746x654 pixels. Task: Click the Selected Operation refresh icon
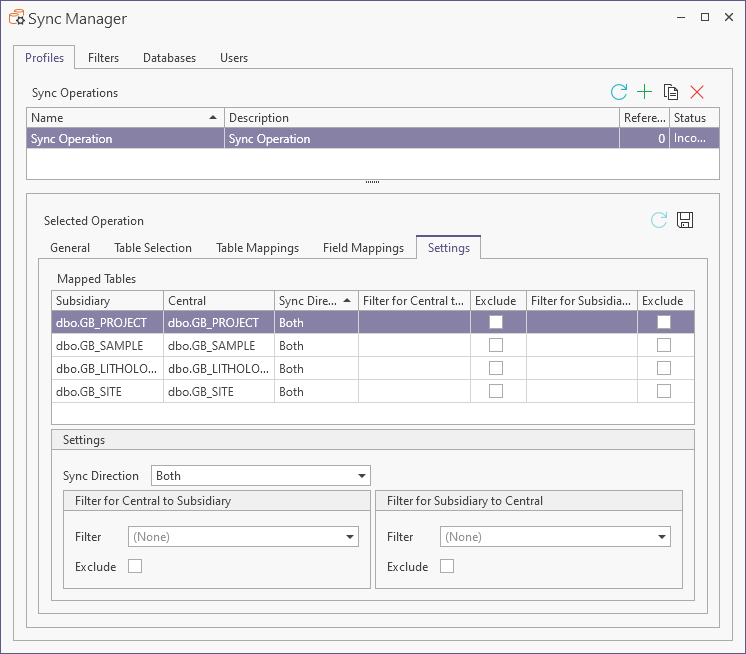point(659,220)
